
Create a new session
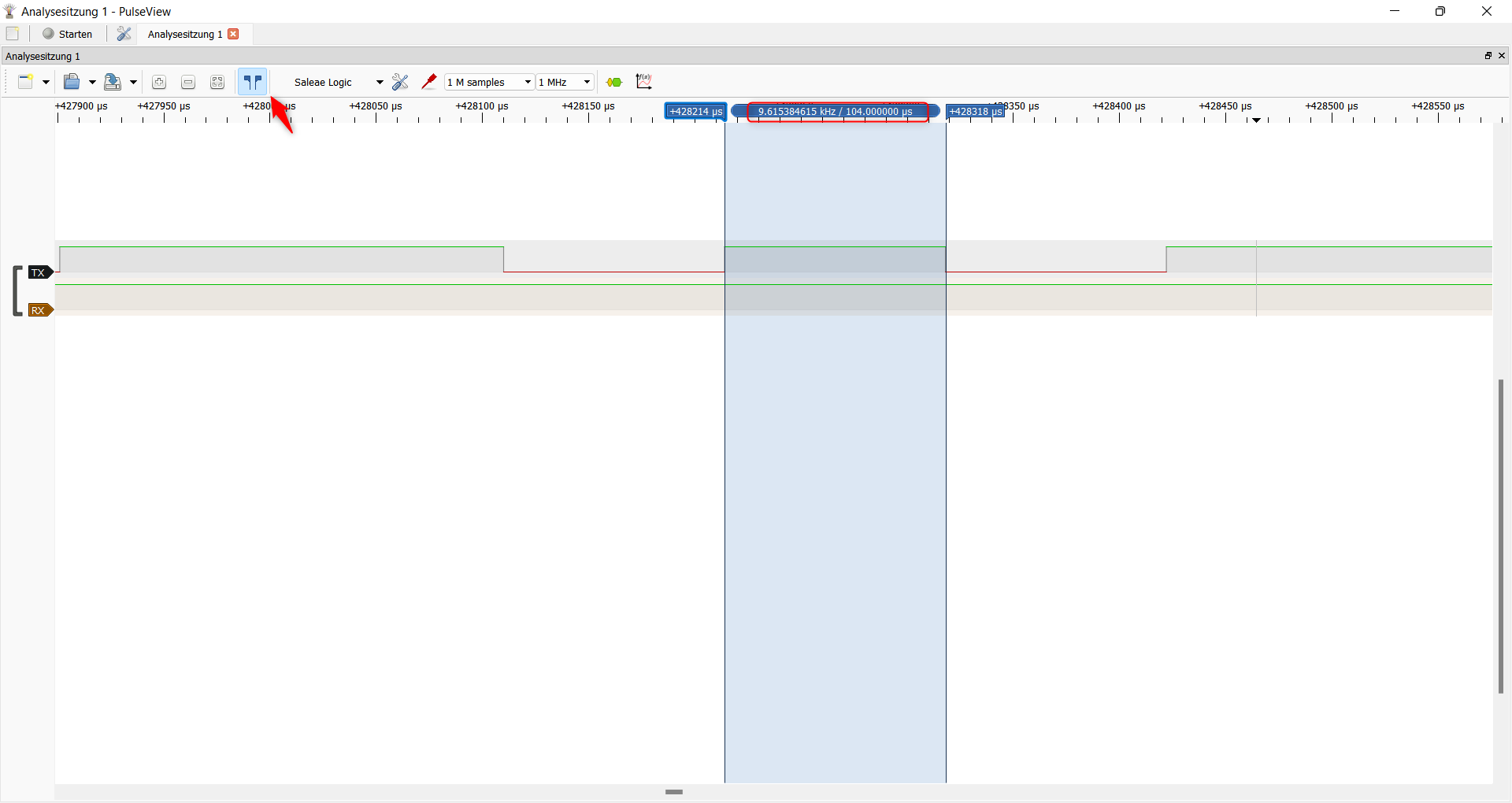click(26, 81)
